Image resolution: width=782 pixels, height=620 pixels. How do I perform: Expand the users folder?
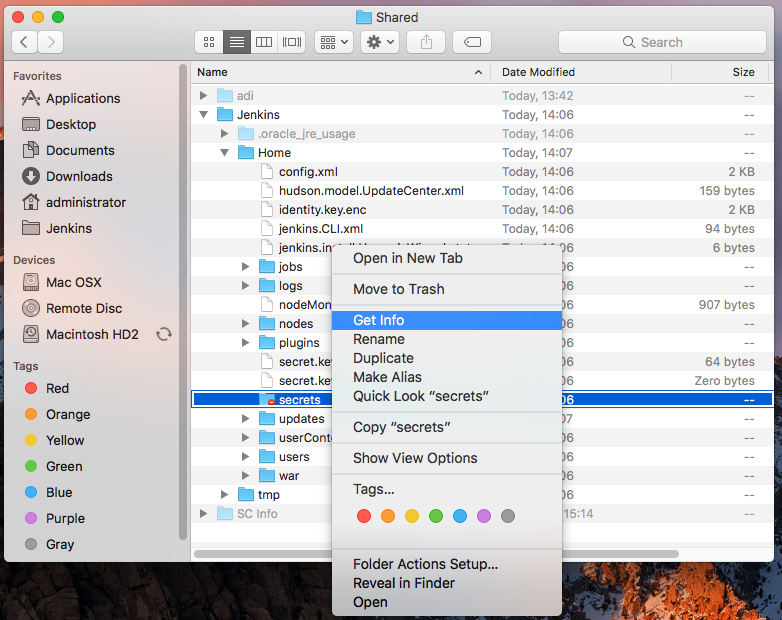245,456
